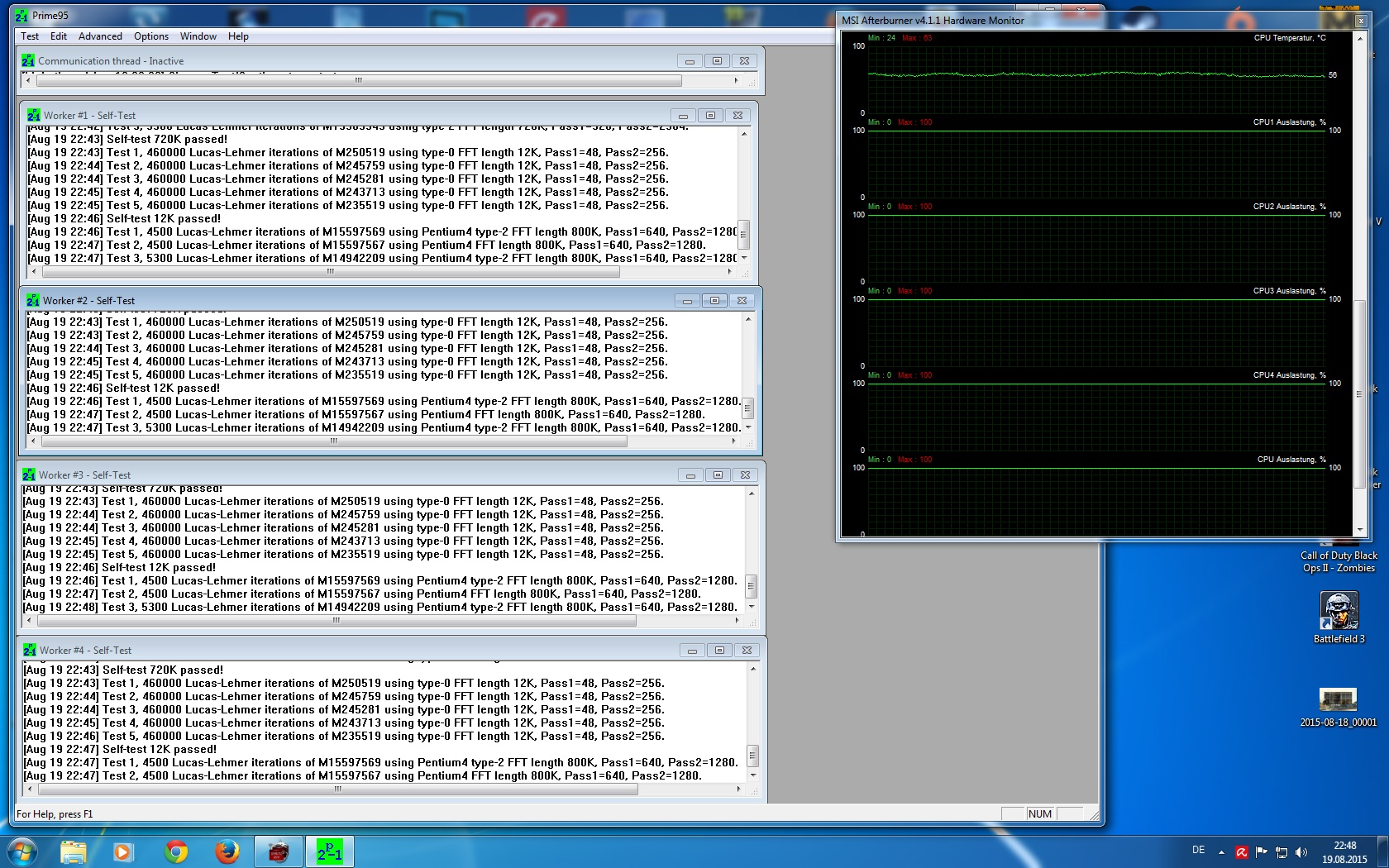The image size is (1389, 868).
Task: Open the Edit menu in Prime95
Action: point(58,36)
